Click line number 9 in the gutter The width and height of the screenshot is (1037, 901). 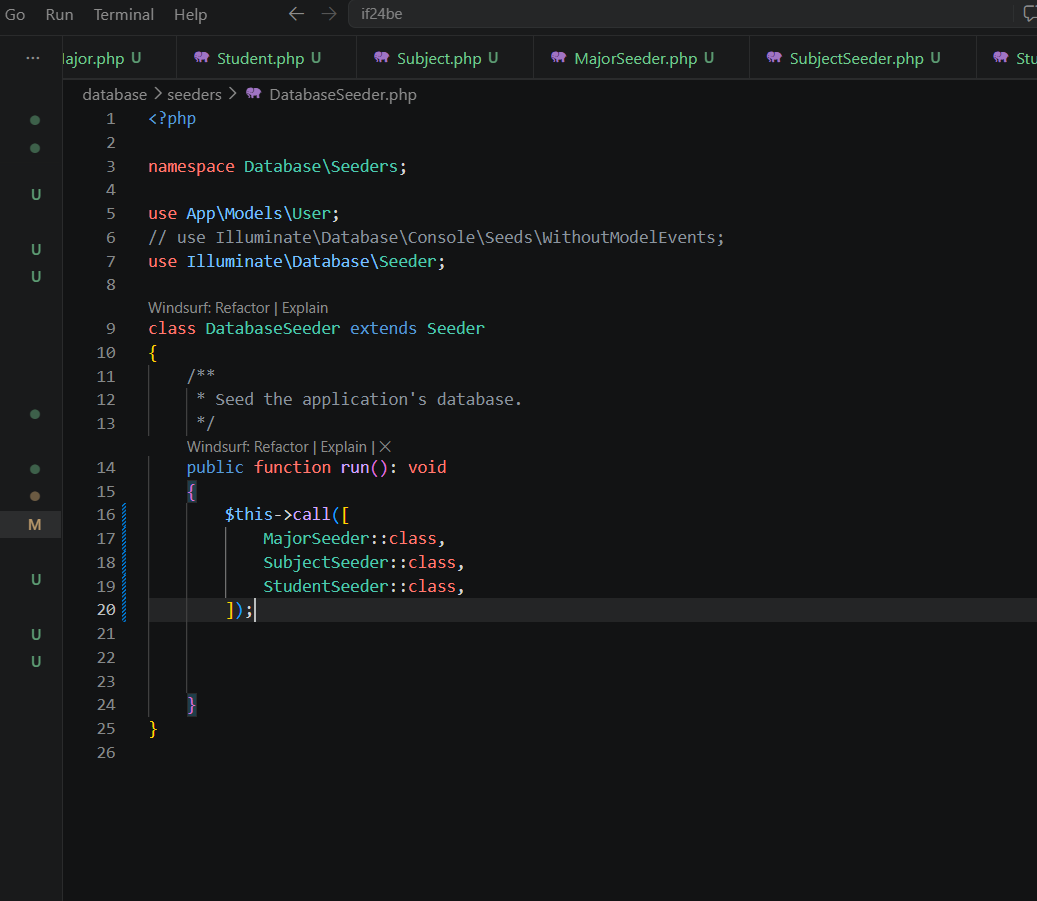point(110,329)
